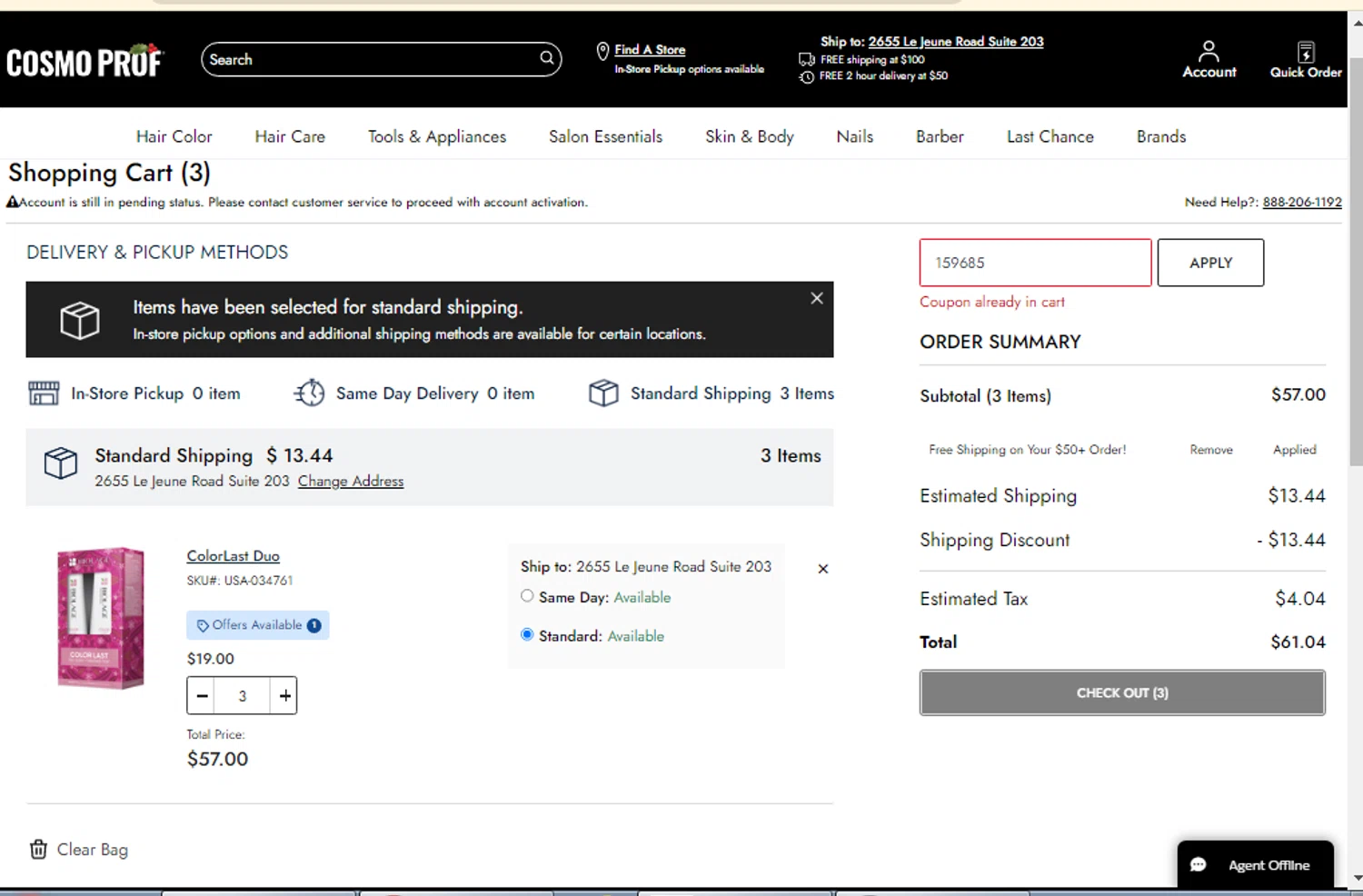Open the ColorLast Duo product link
1363x896 pixels.
234,556
